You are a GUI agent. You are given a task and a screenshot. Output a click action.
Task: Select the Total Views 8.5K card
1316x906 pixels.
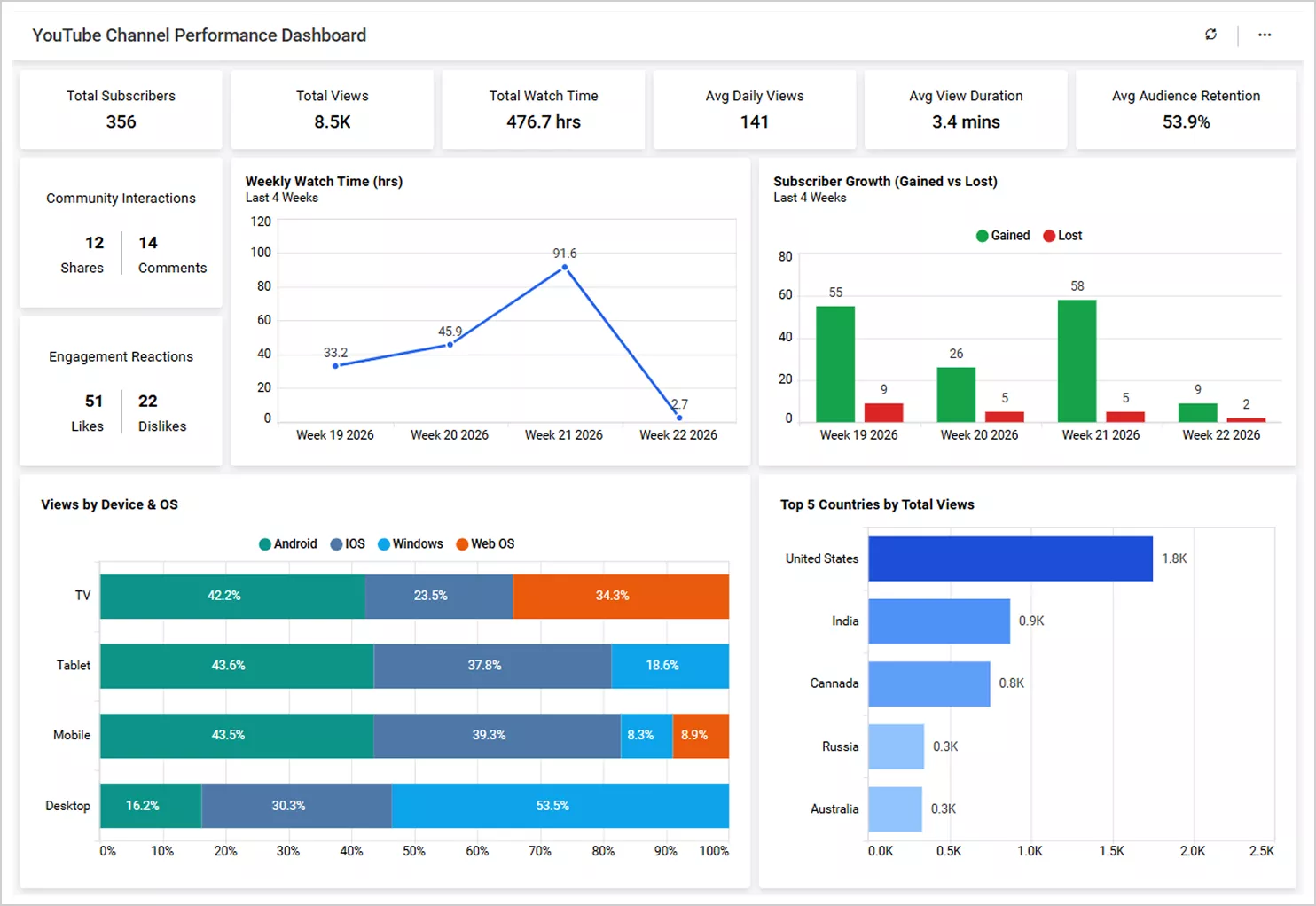[x=332, y=110]
